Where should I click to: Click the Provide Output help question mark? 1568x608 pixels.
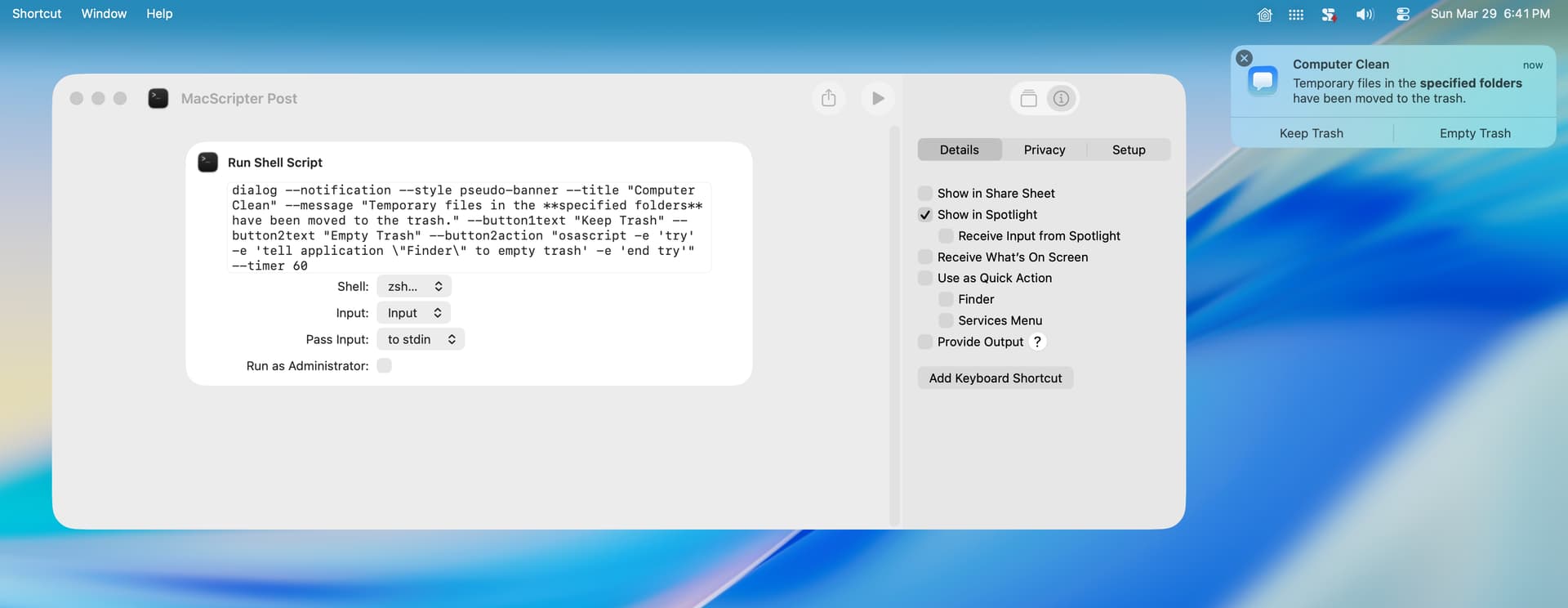tap(1037, 342)
